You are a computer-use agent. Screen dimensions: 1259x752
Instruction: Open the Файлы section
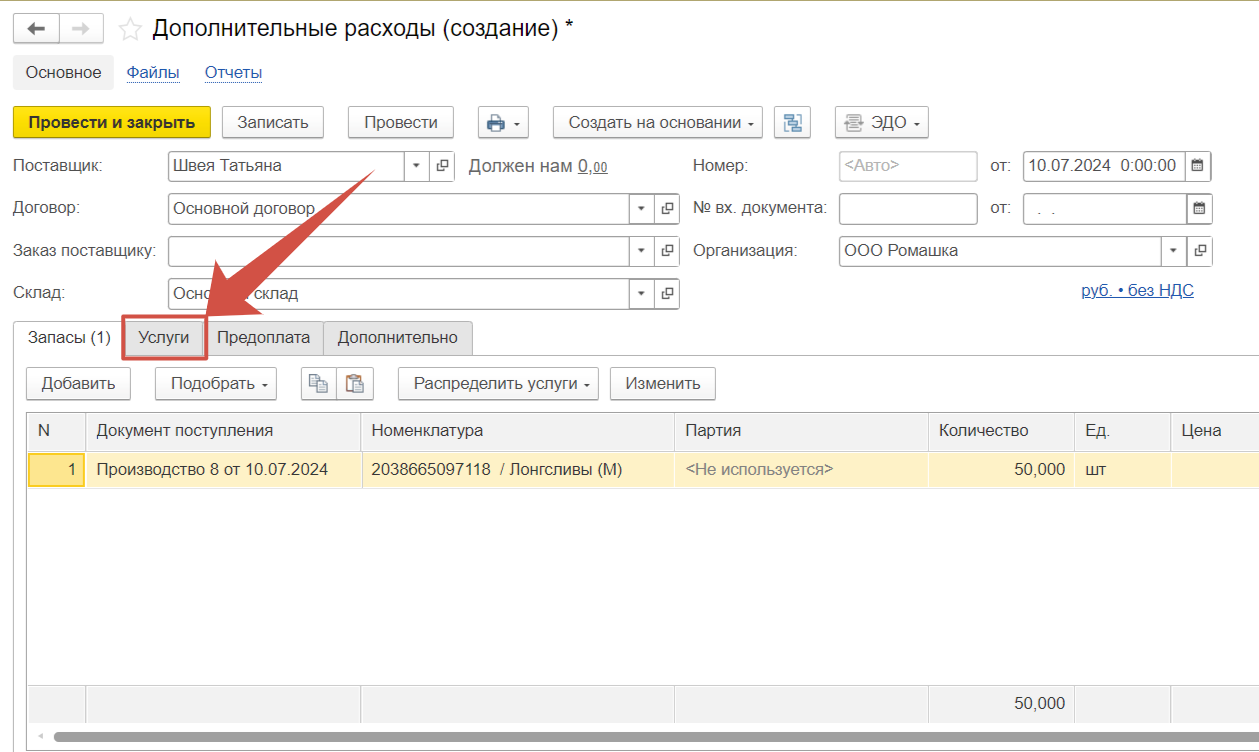coord(152,72)
